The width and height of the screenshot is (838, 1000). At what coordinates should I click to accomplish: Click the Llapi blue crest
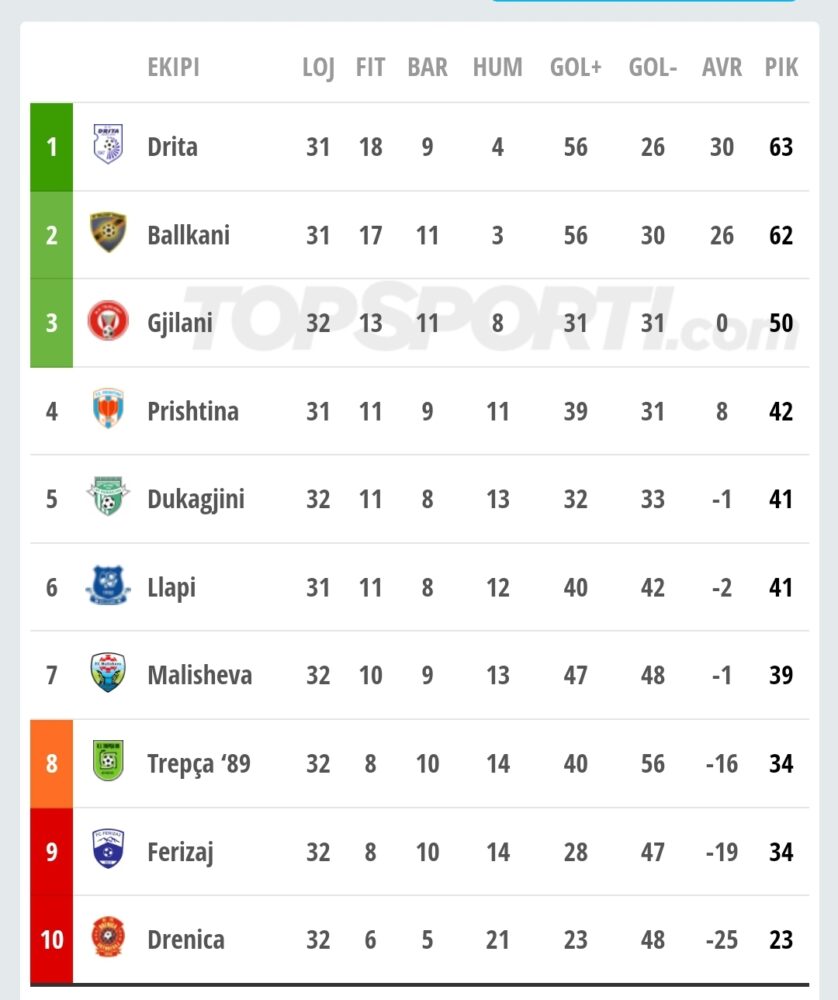(x=108, y=585)
